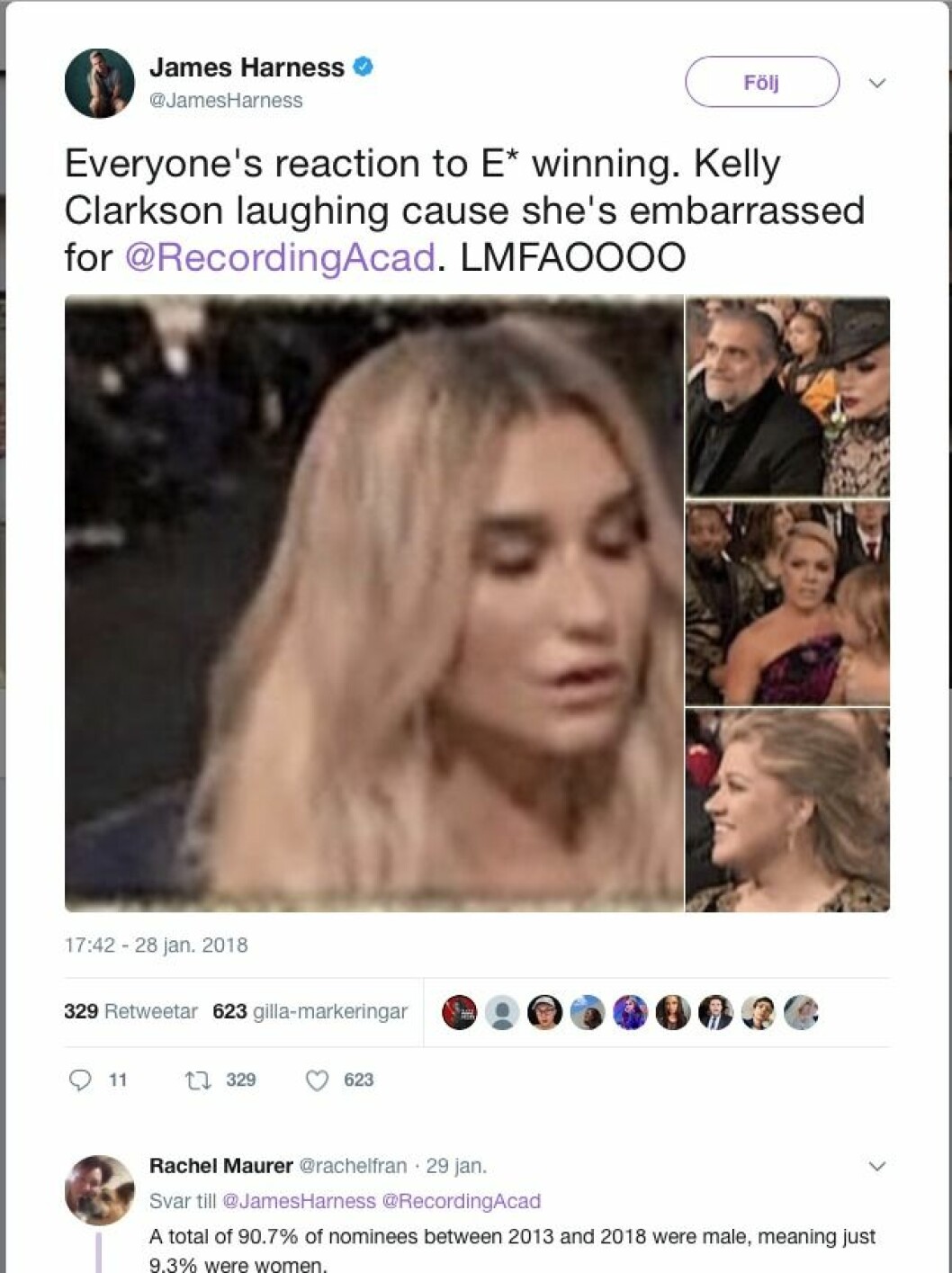Open Rachel Maurer's profile avatar
952x1273 pixels.
99,1189
